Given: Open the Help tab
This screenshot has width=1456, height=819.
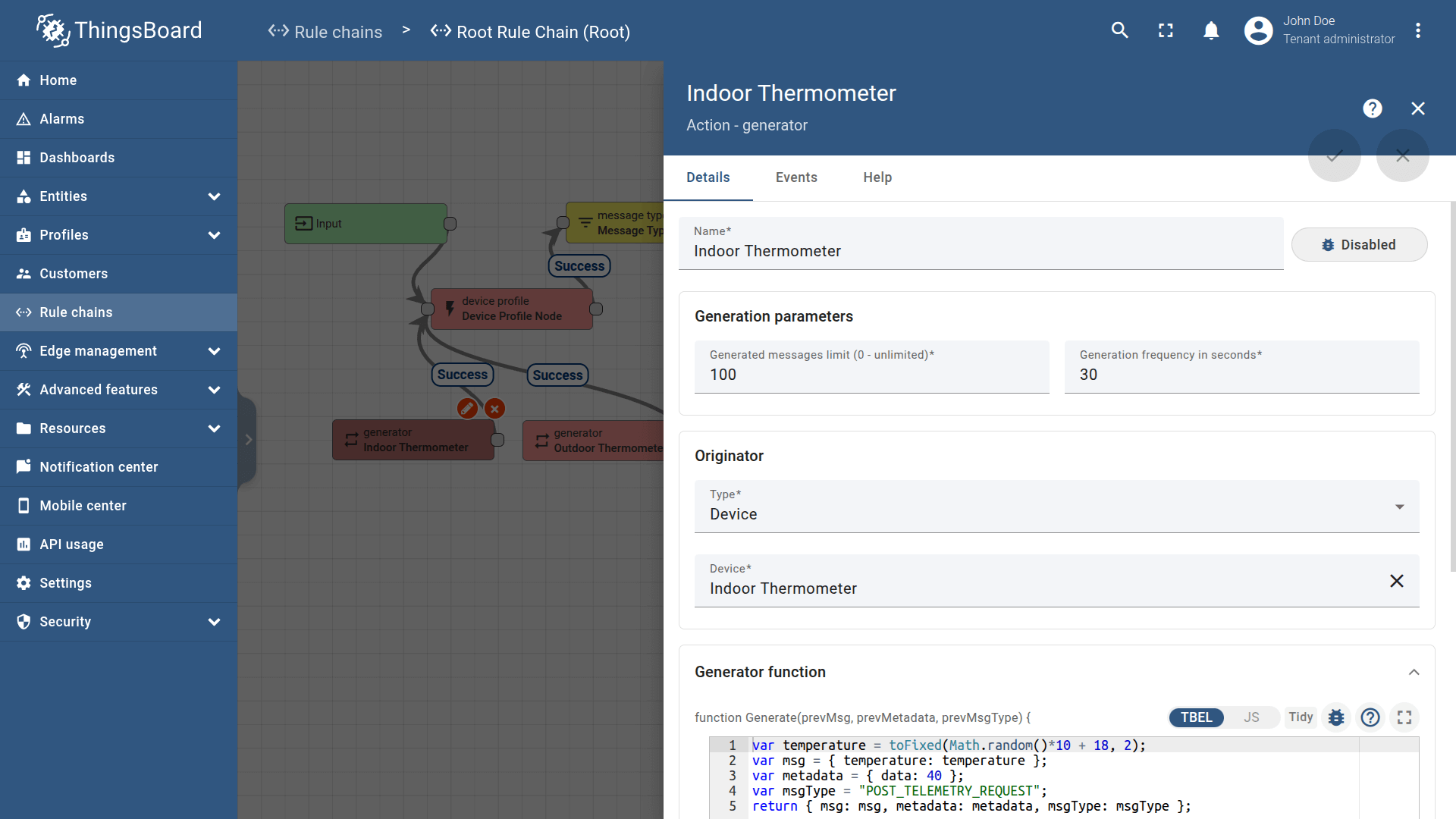Looking at the screenshot, I should [877, 177].
